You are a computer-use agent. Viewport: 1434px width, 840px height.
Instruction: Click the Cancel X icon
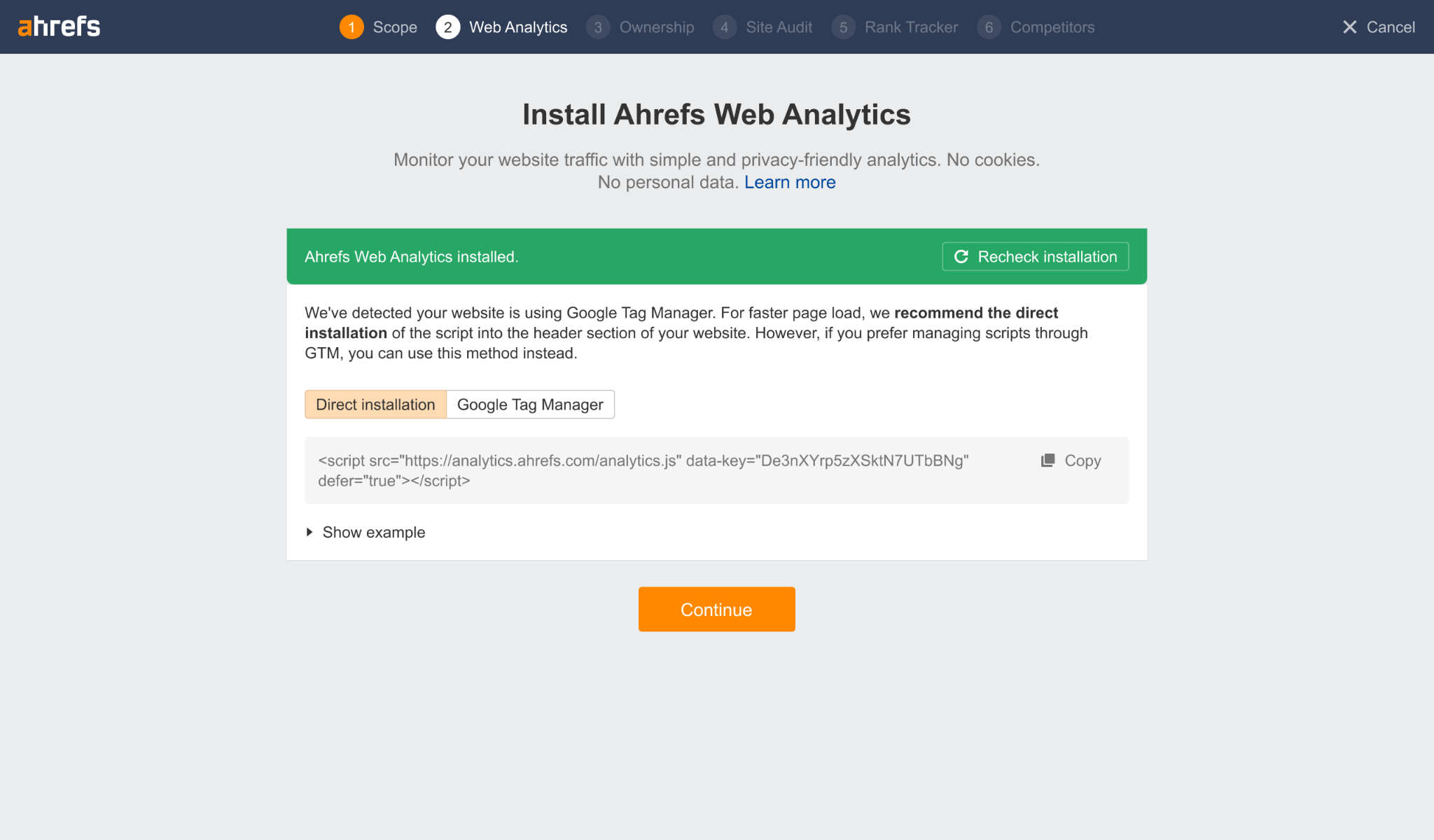point(1350,27)
